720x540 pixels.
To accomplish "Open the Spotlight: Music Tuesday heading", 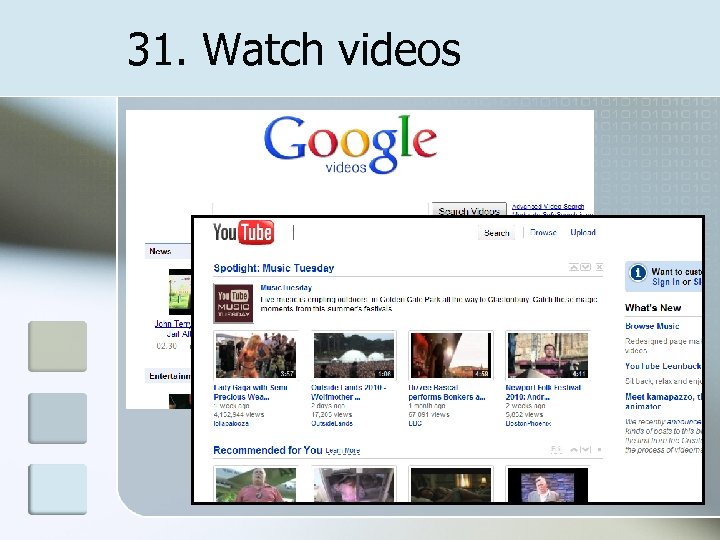I will click(x=274, y=268).
